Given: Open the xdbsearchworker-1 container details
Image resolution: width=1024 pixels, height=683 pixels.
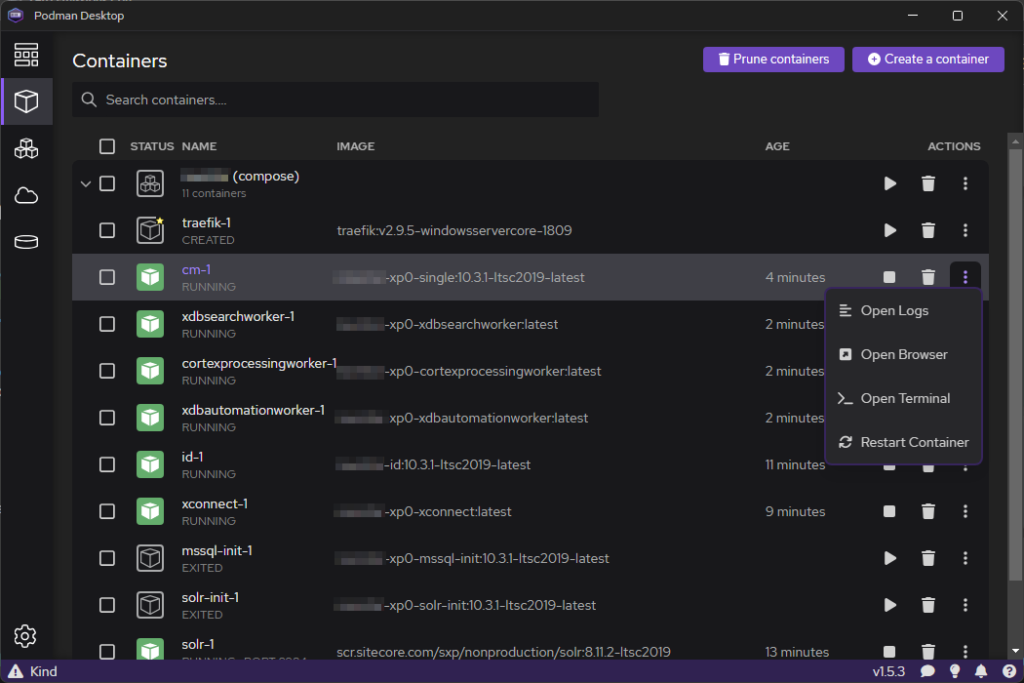Looking at the screenshot, I should [238, 317].
